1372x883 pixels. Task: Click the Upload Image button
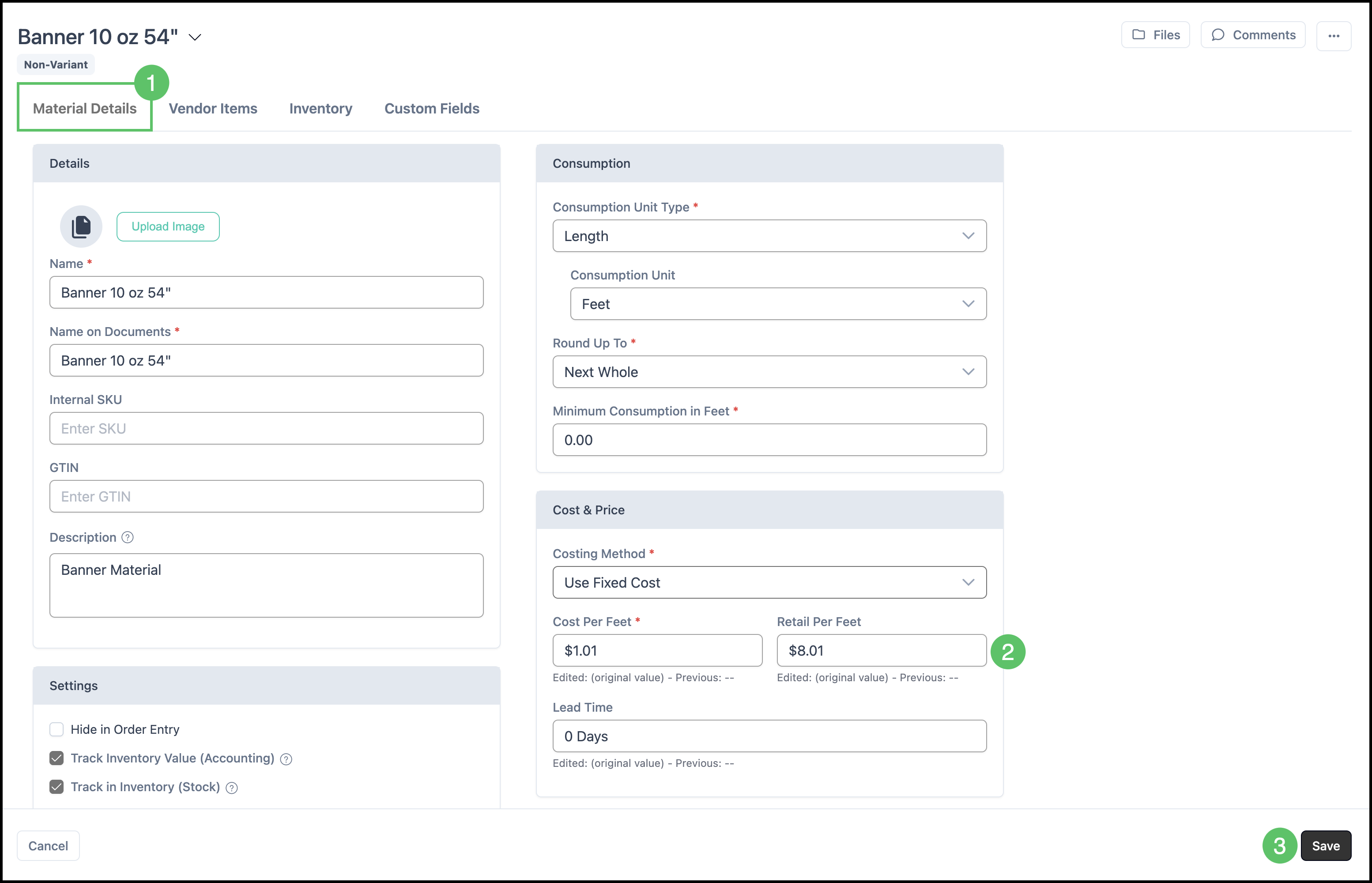(168, 226)
